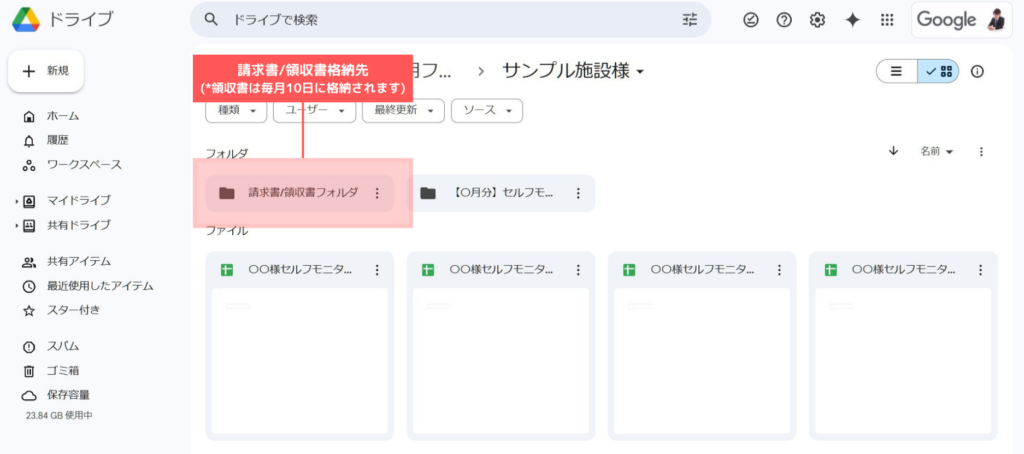Switch to grid layout view
1024x454 pixels.
point(939,71)
